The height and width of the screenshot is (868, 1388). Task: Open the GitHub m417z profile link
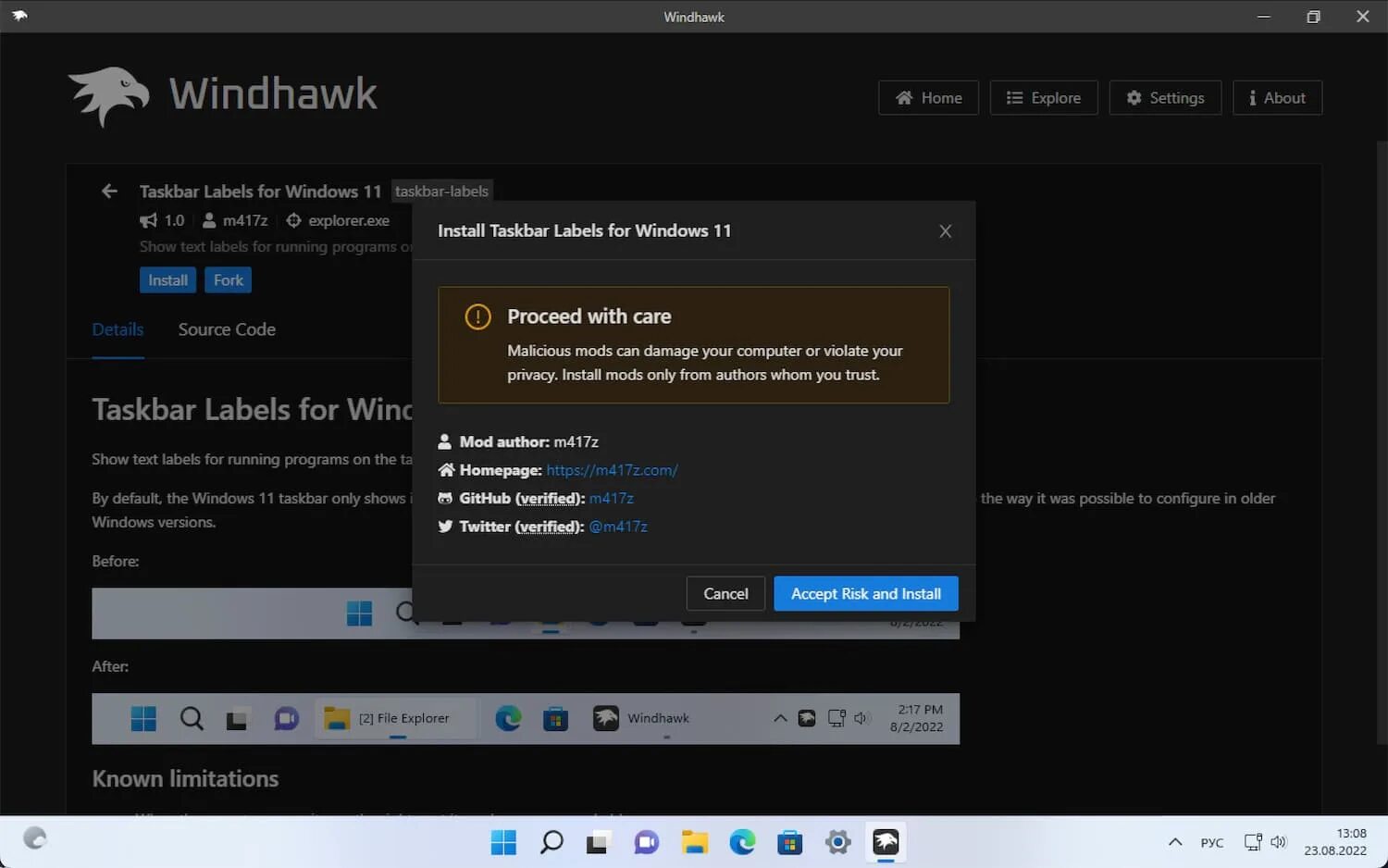pos(612,498)
